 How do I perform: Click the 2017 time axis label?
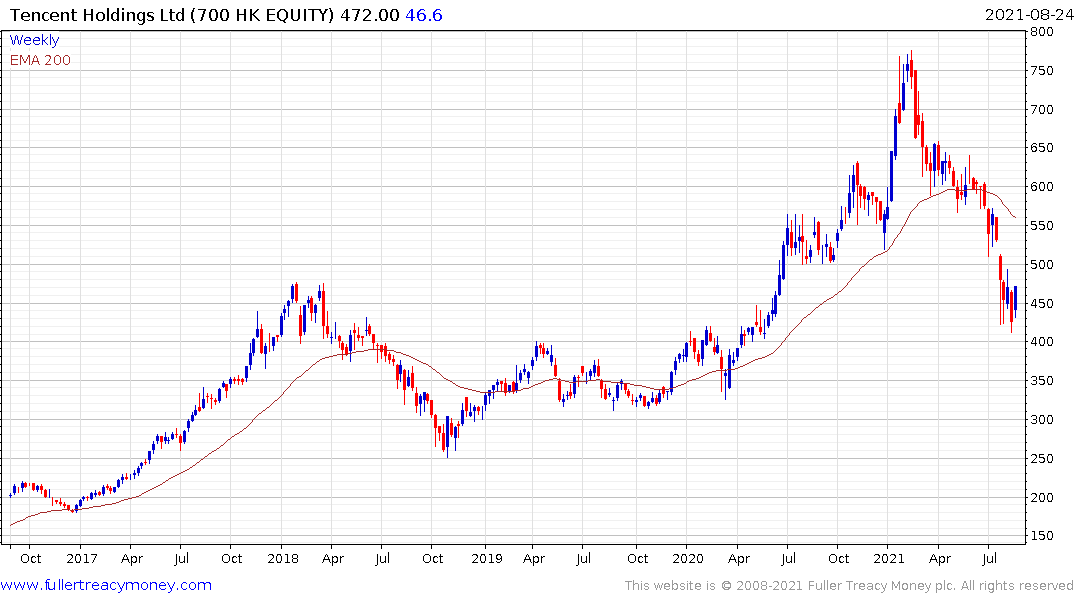click(82, 559)
